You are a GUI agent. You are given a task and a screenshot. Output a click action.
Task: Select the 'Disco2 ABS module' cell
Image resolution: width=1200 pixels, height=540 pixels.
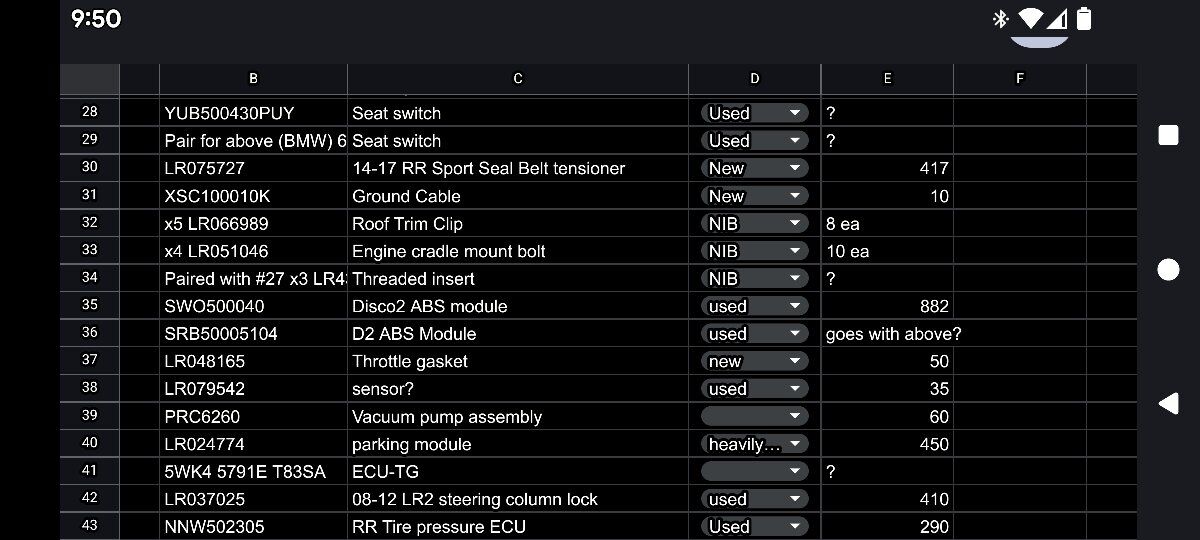pyautogui.click(x=517, y=306)
